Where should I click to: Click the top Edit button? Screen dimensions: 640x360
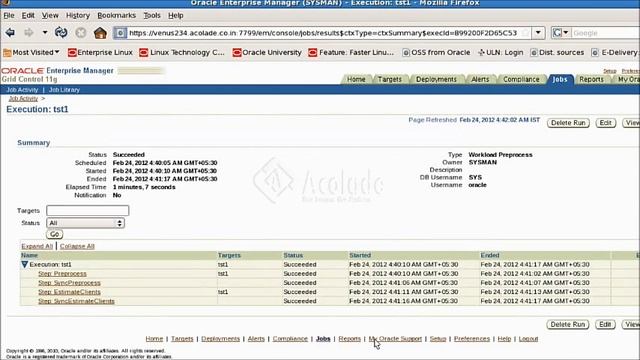tap(605, 123)
